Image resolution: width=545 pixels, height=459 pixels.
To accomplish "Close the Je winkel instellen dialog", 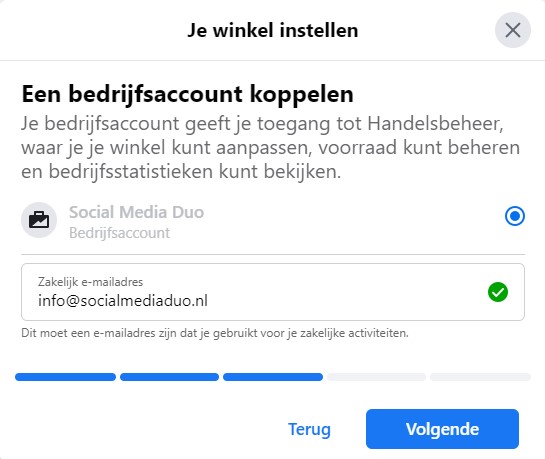I will (513, 30).
